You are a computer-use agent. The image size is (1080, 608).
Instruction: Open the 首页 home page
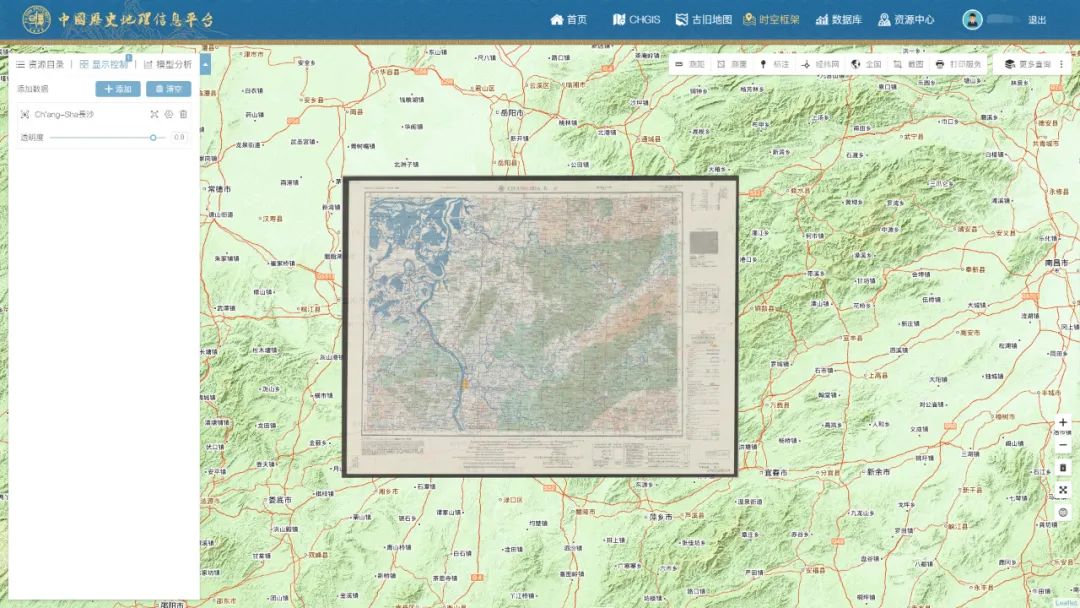pyautogui.click(x=568, y=19)
